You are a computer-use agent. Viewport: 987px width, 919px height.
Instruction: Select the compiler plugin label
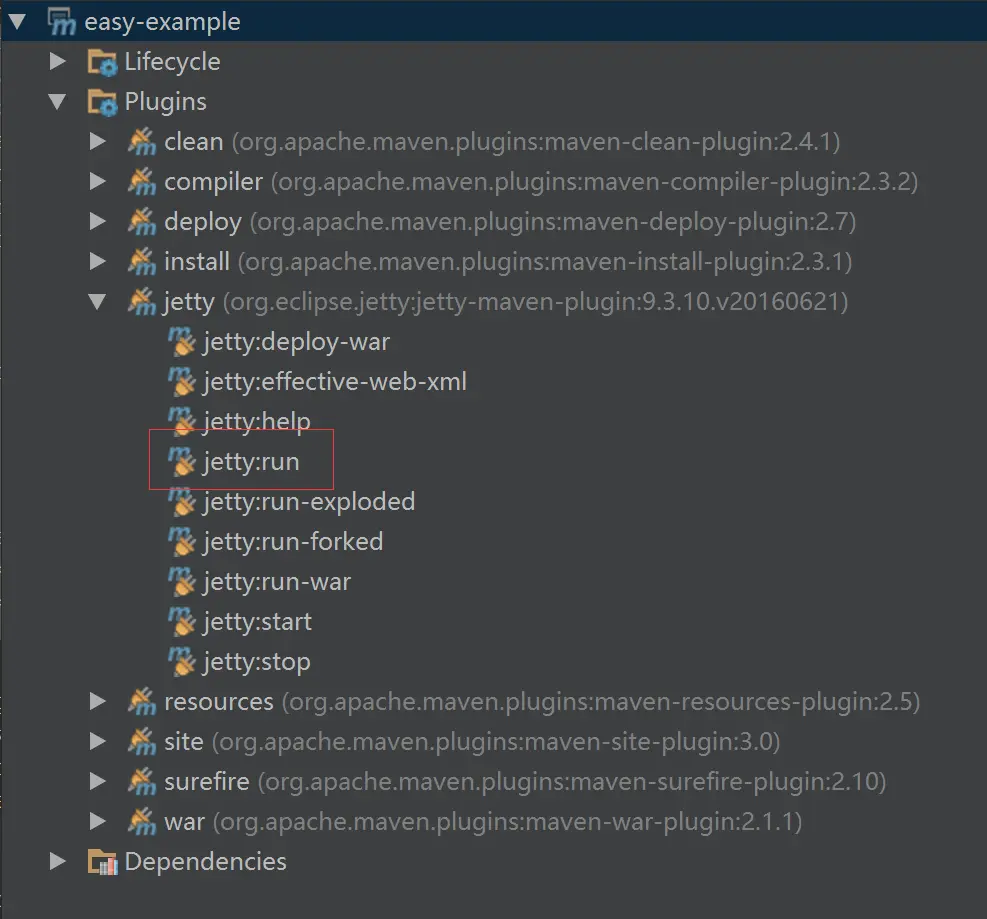pyautogui.click(x=213, y=183)
